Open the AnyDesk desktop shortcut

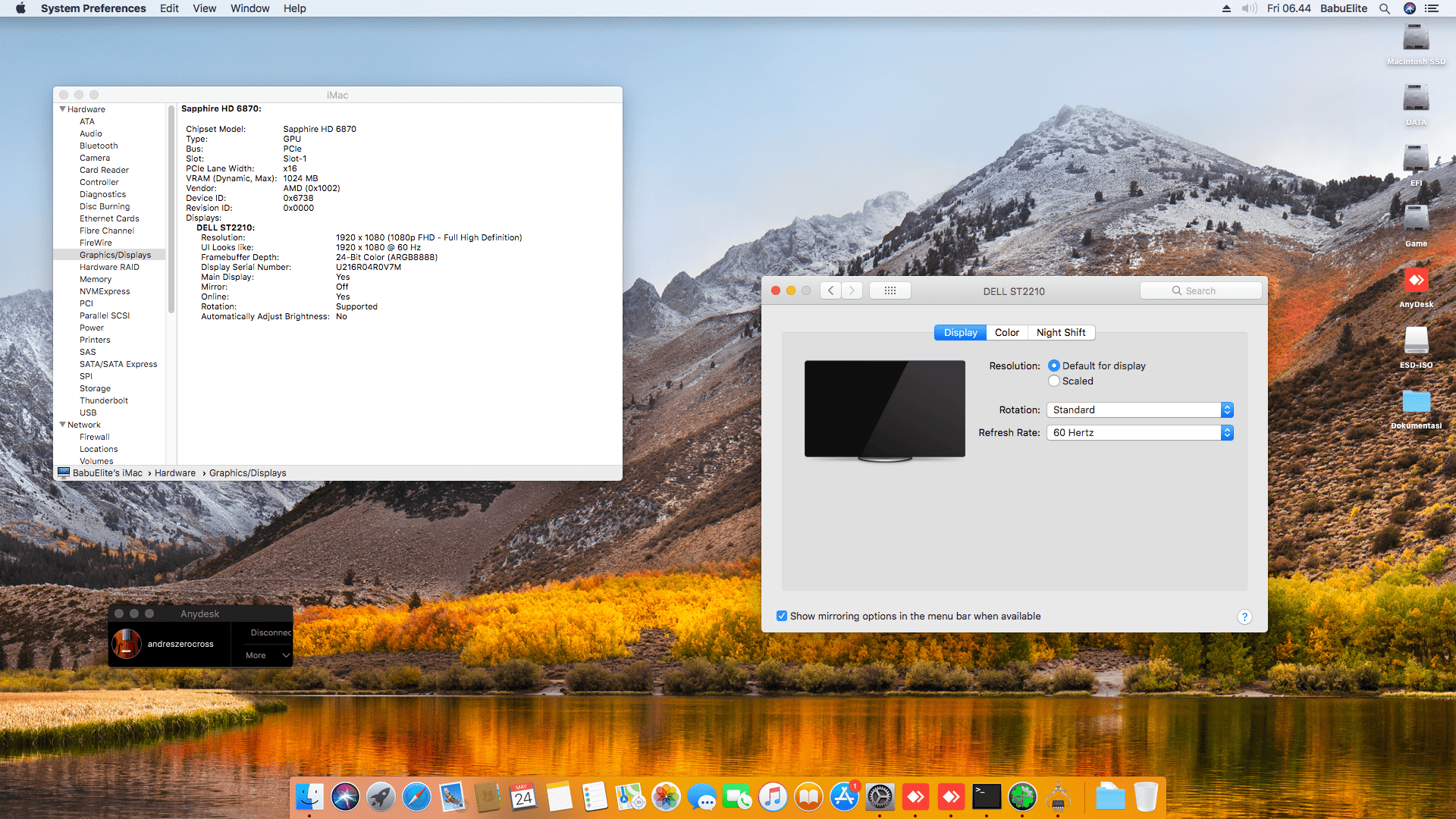(1416, 281)
